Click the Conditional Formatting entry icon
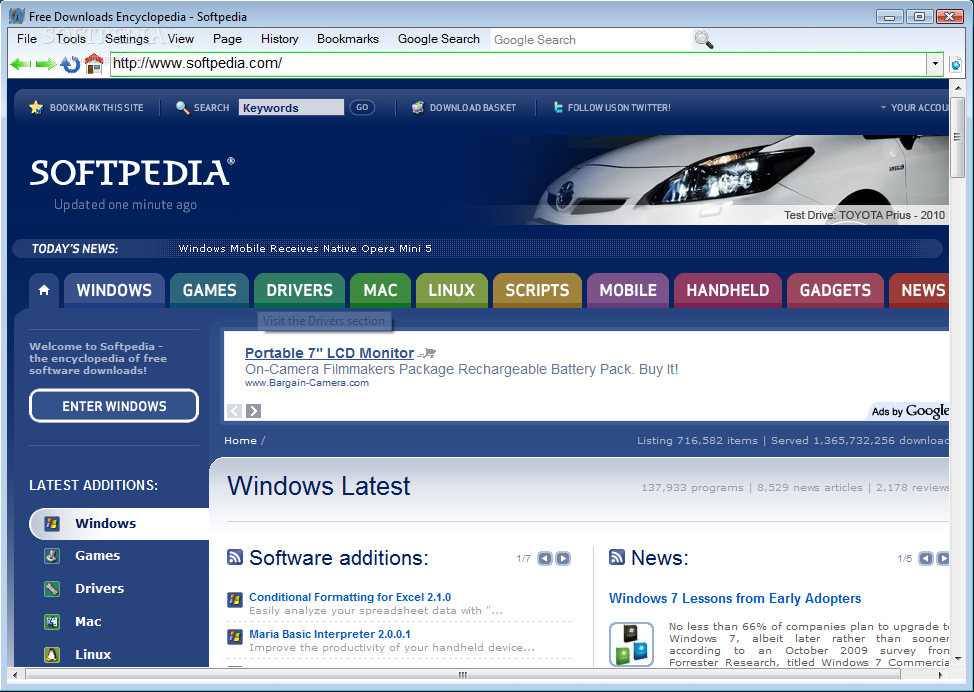974x692 pixels. point(235,599)
